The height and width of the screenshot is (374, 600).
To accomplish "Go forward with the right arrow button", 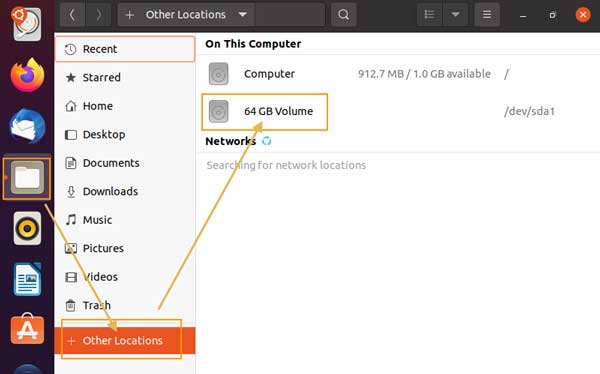I will (98, 15).
